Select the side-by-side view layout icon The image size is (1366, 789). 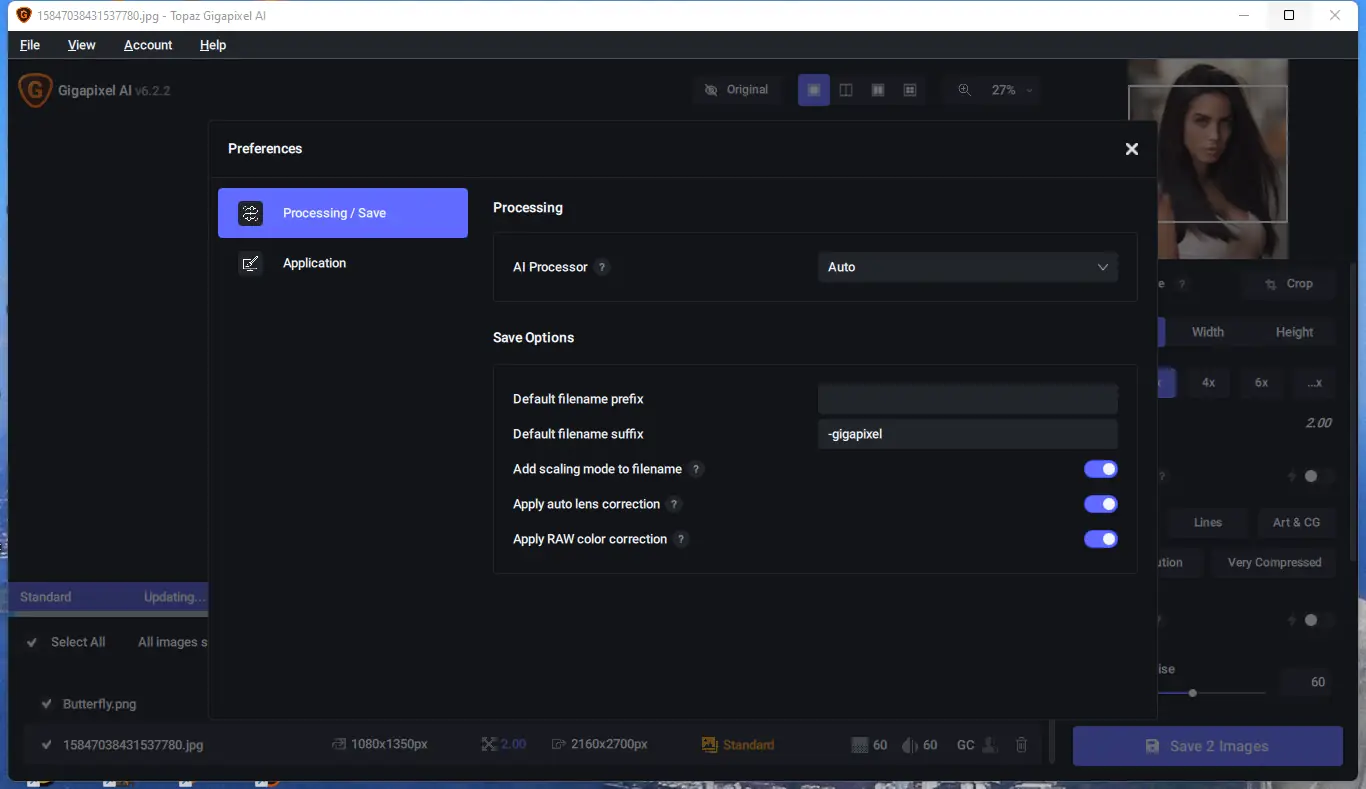[x=878, y=90]
